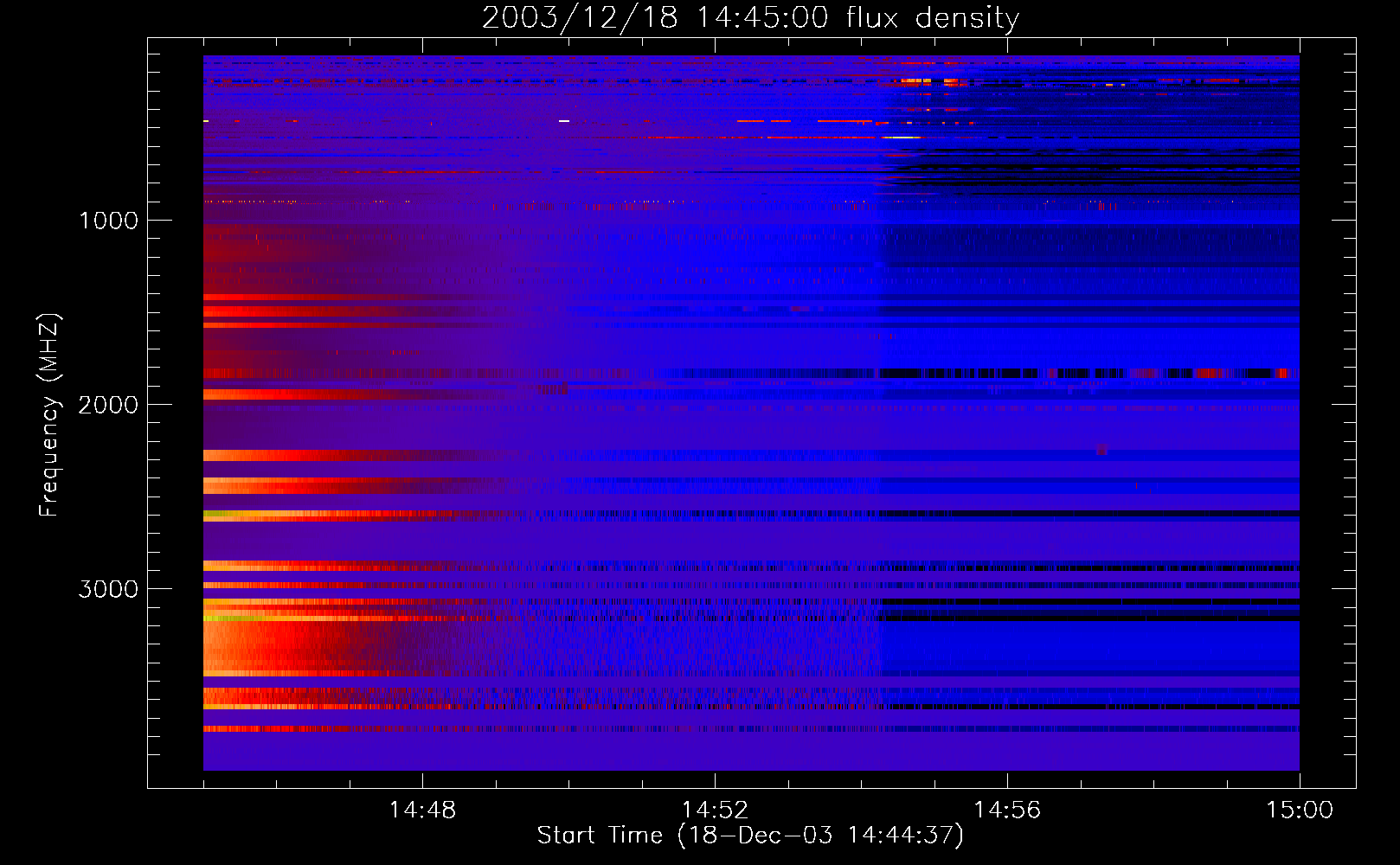This screenshot has width=1400, height=865.
Task: Click the '14:56' time axis label
Action: click(x=1007, y=811)
